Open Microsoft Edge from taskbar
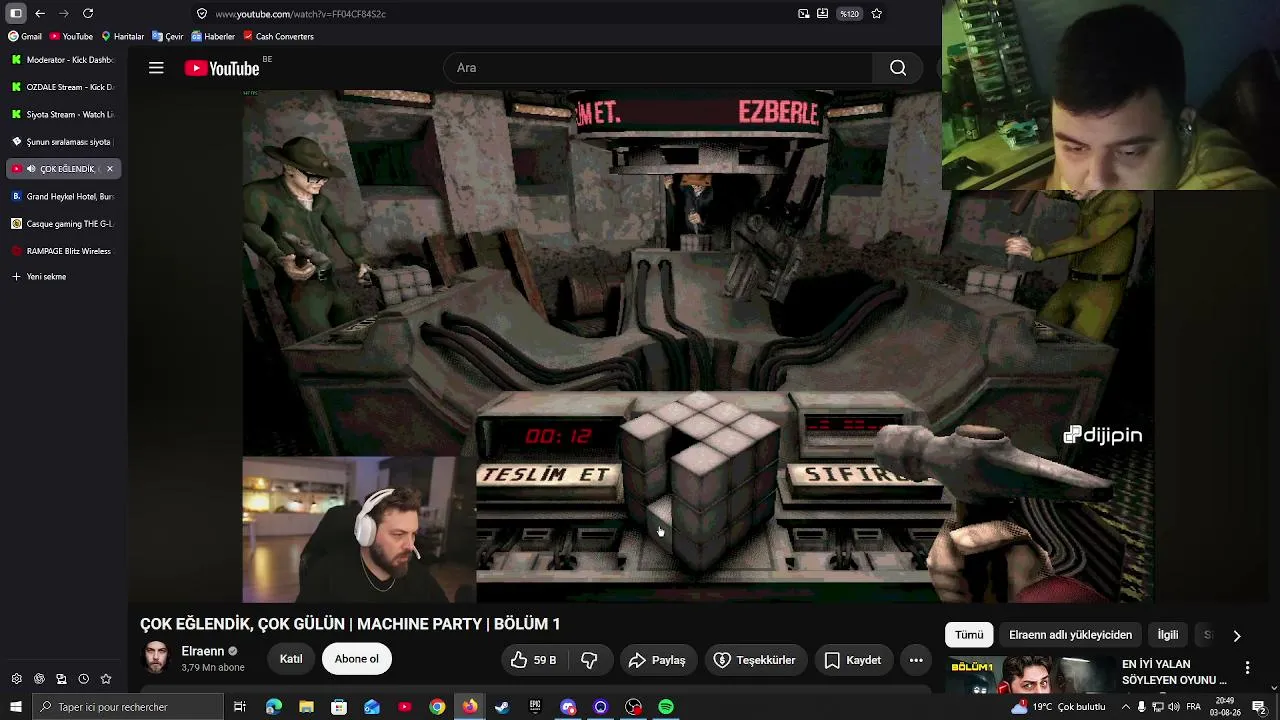Screen dimensions: 1280x720 click(x=274, y=707)
